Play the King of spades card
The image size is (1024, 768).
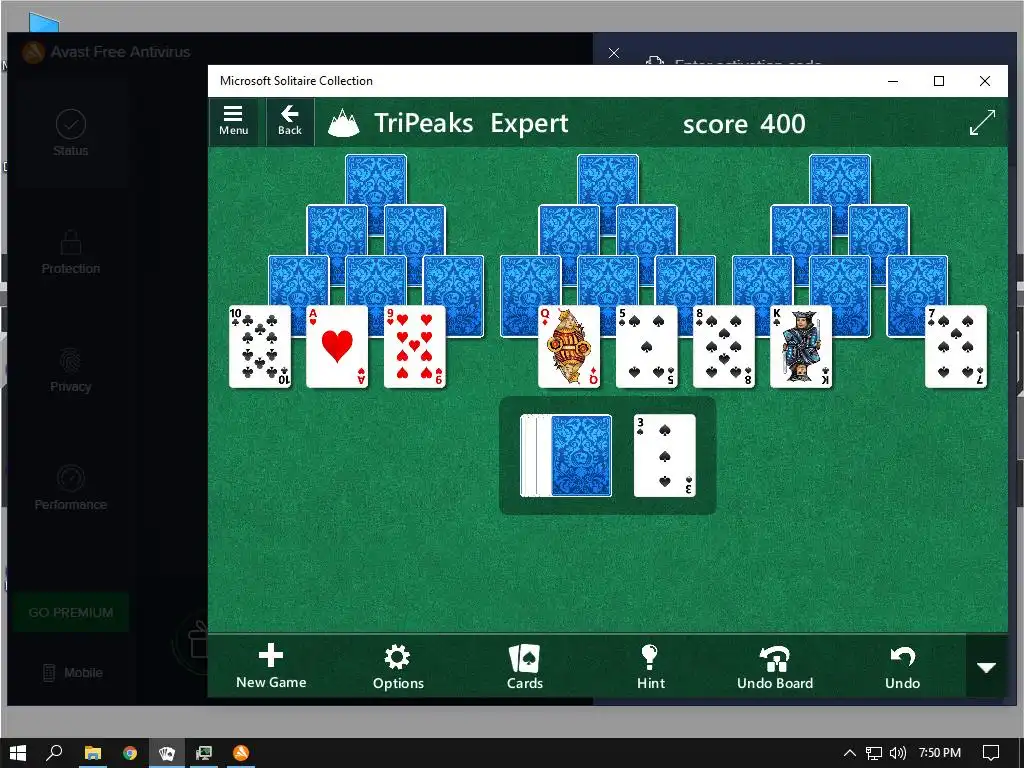(x=801, y=347)
